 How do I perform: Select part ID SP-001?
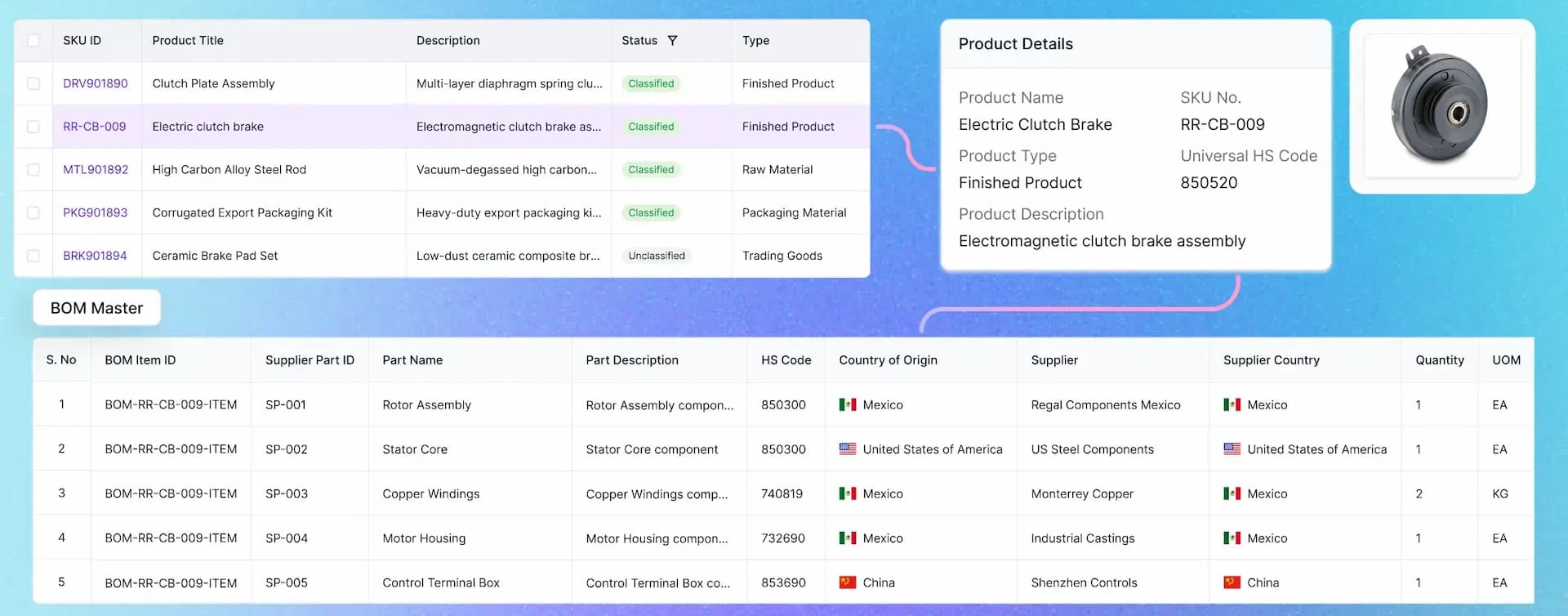286,404
